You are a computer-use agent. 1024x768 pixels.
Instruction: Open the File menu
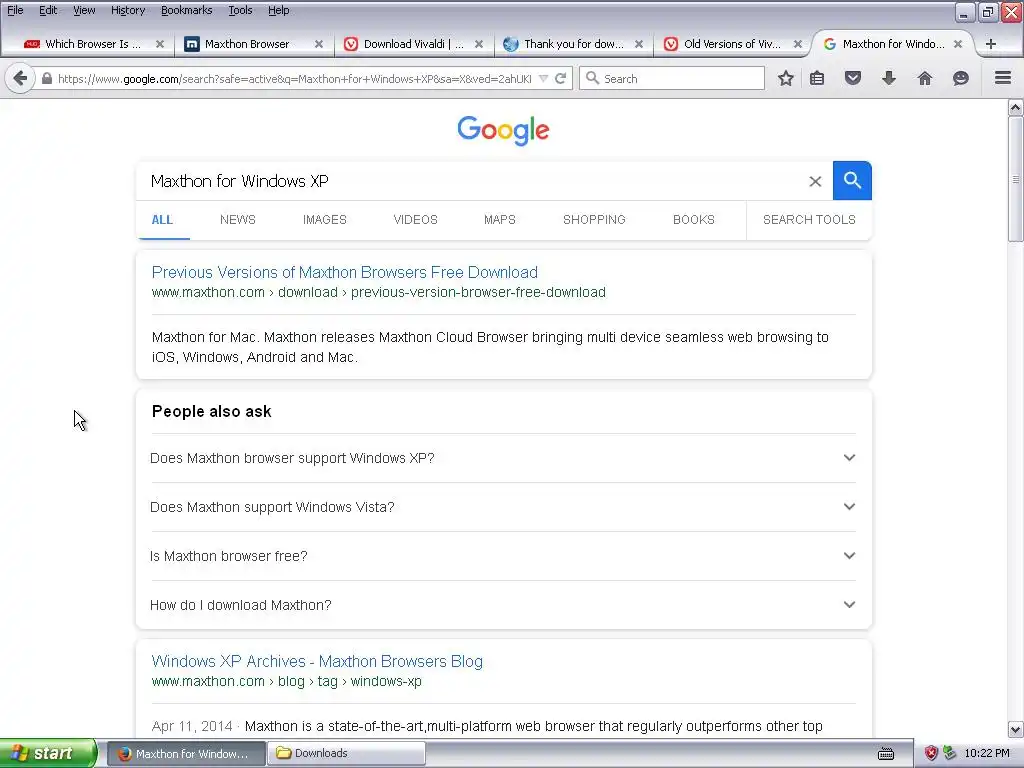(15, 10)
